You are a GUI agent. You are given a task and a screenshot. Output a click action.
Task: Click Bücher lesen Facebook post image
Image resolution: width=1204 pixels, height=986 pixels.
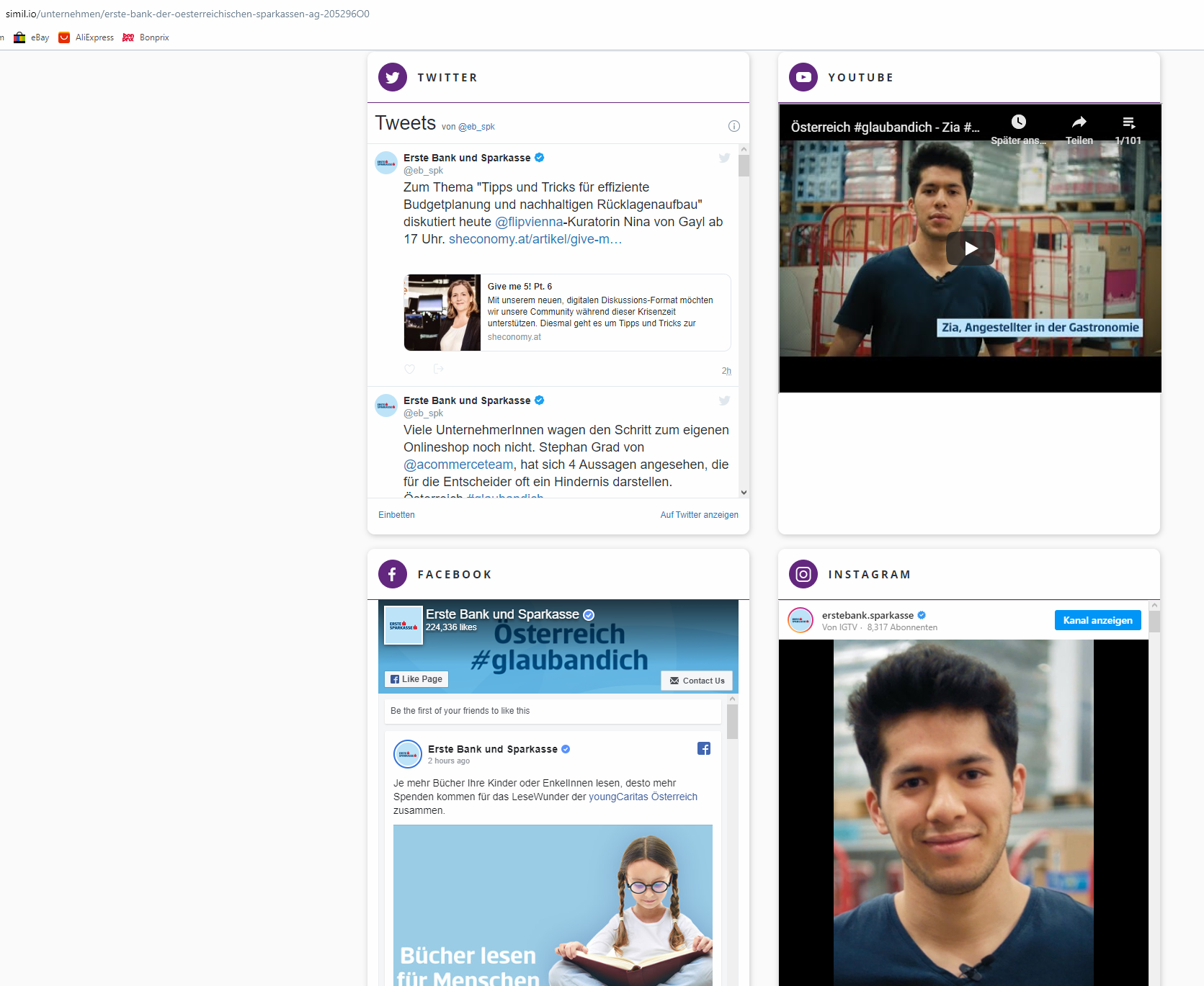coord(553,905)
